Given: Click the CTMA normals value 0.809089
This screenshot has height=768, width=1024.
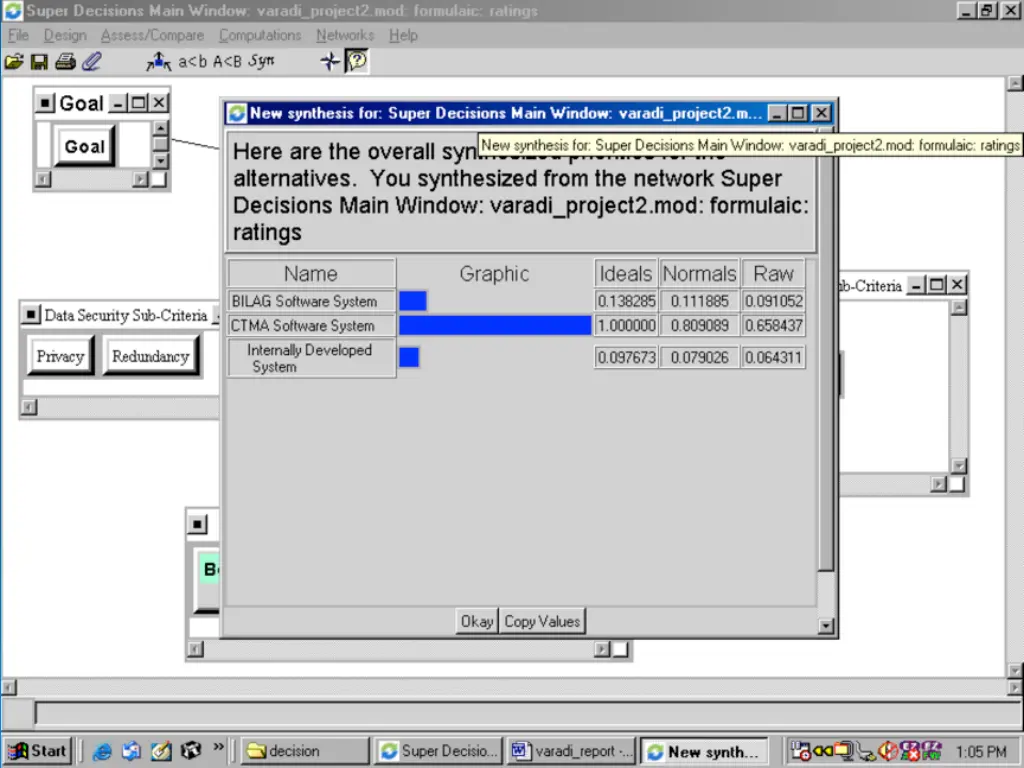Looking at the screenshot, I should (699, 325).
